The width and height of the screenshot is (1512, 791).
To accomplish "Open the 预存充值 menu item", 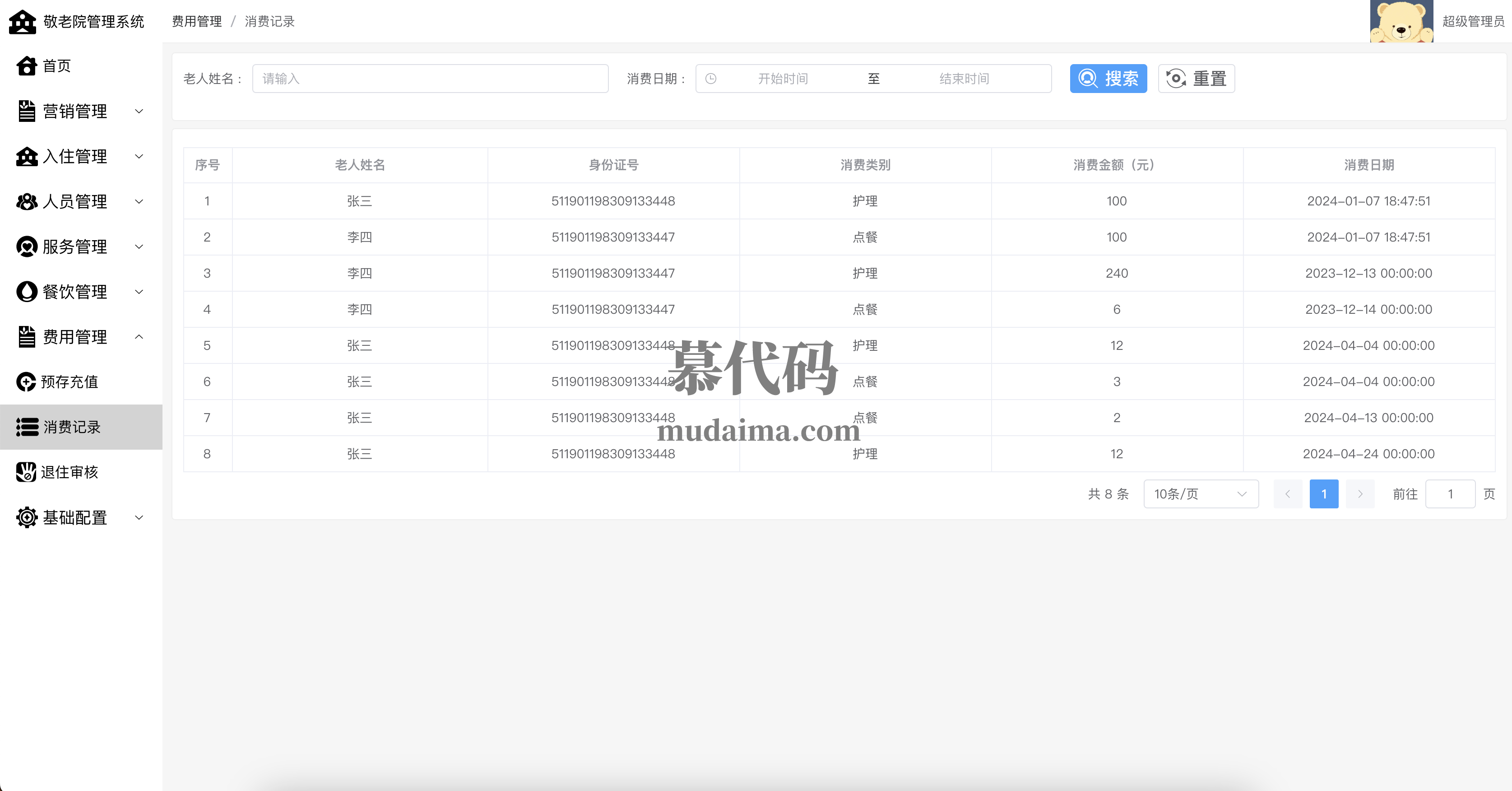I will [69, 382].
